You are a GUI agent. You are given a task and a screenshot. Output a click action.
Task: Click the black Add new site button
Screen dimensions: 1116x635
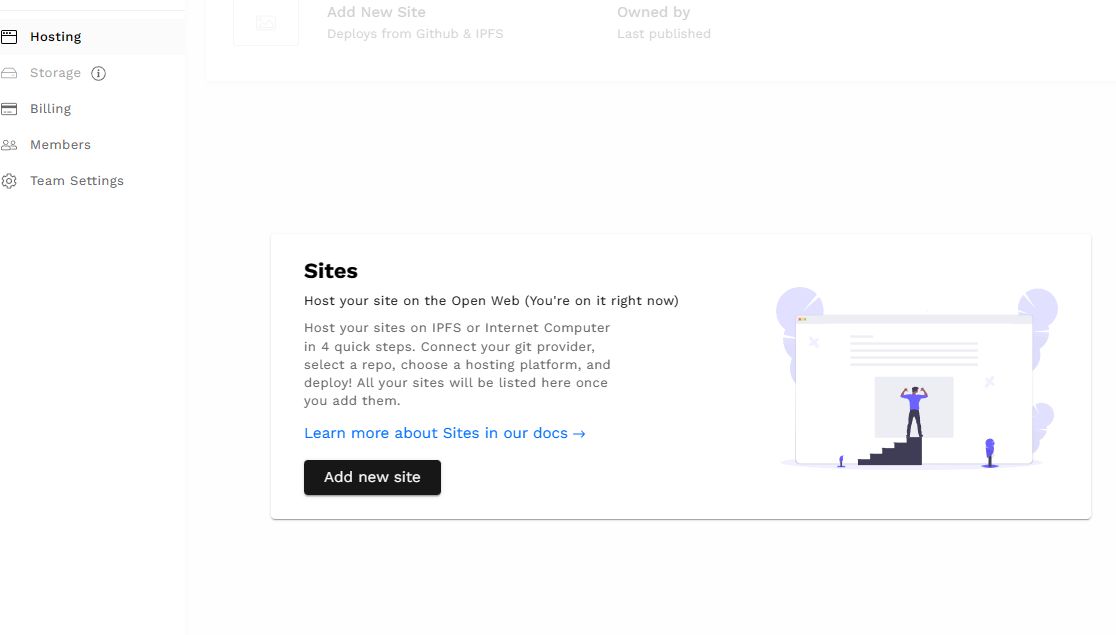[x=372, y=477]
